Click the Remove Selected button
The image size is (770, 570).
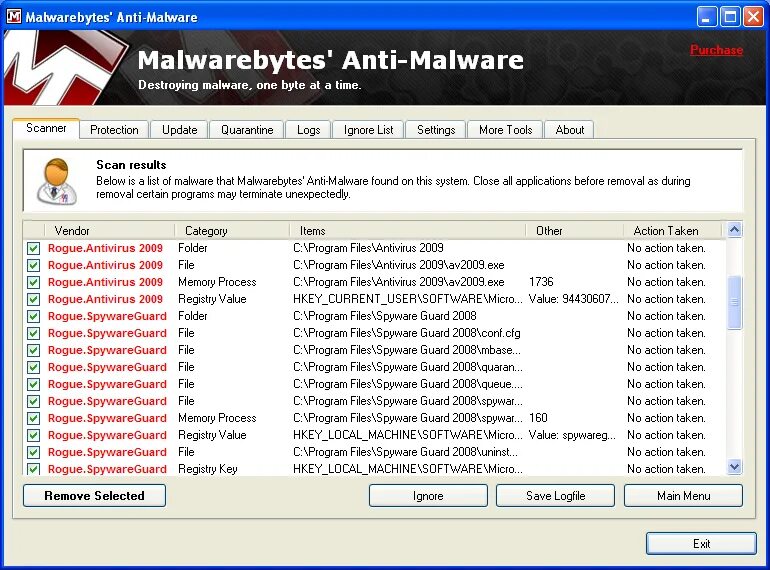(94, 496)
